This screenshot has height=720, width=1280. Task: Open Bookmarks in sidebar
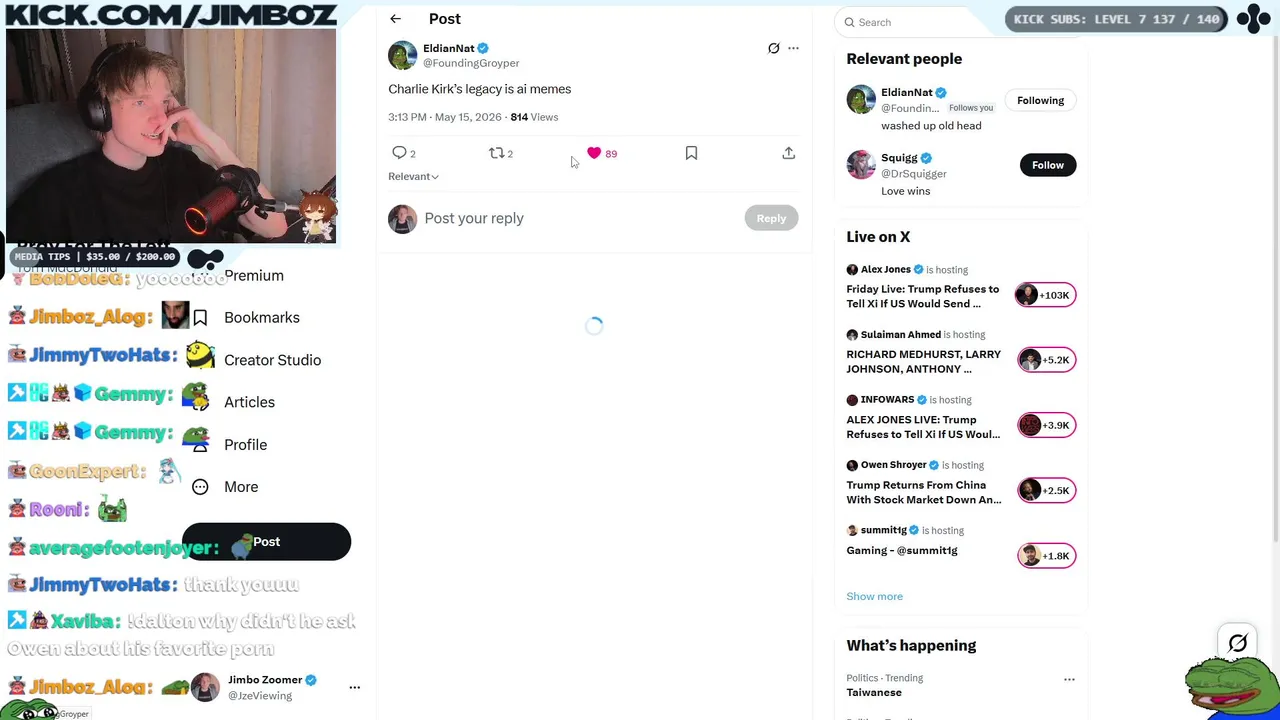point(261,317)
